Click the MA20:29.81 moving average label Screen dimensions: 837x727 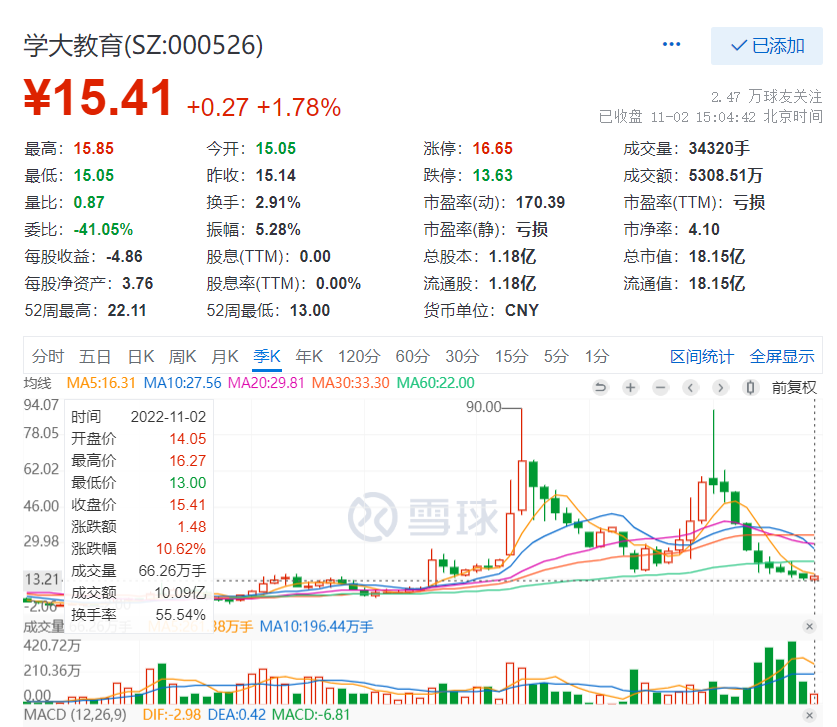tap(266, 383)
